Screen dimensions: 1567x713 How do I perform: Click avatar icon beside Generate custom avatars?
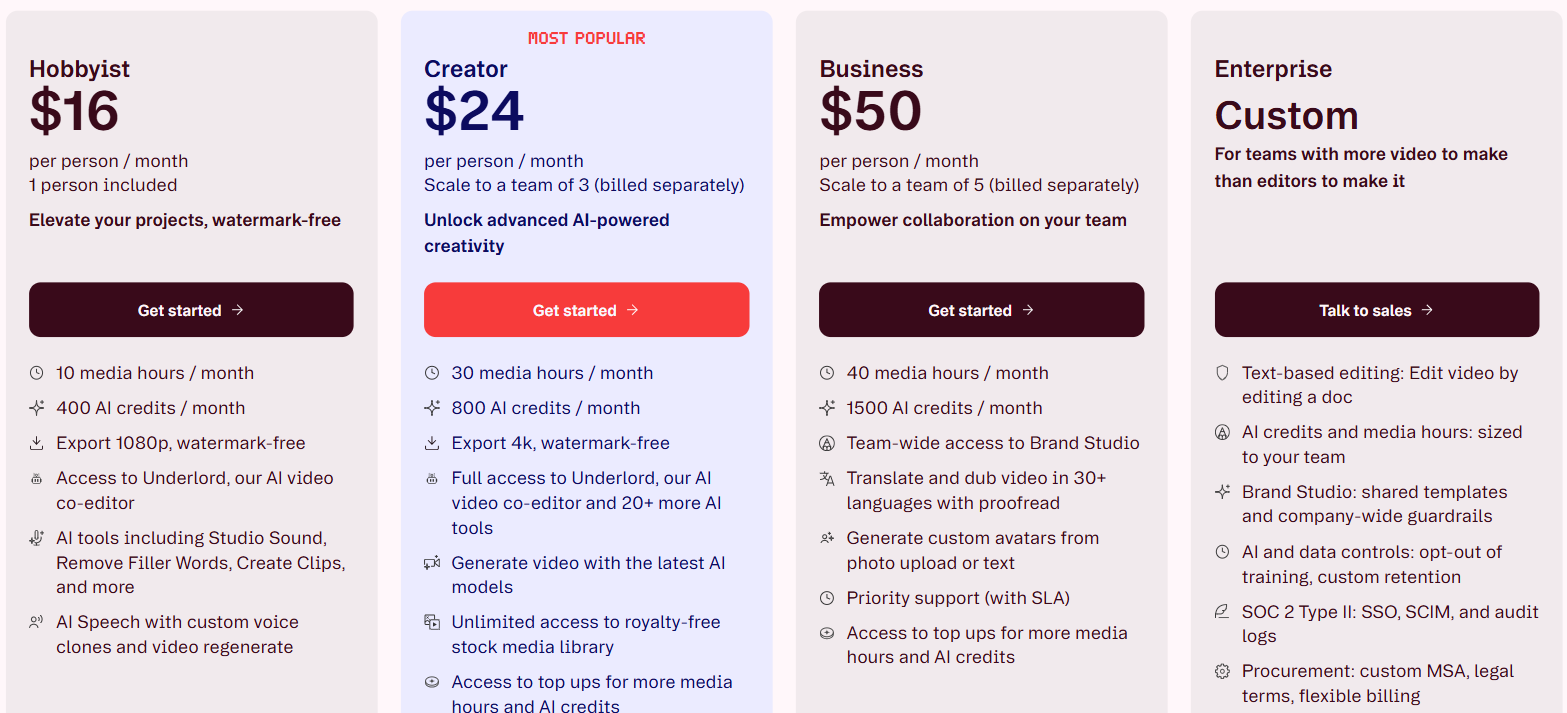point(827,538)
